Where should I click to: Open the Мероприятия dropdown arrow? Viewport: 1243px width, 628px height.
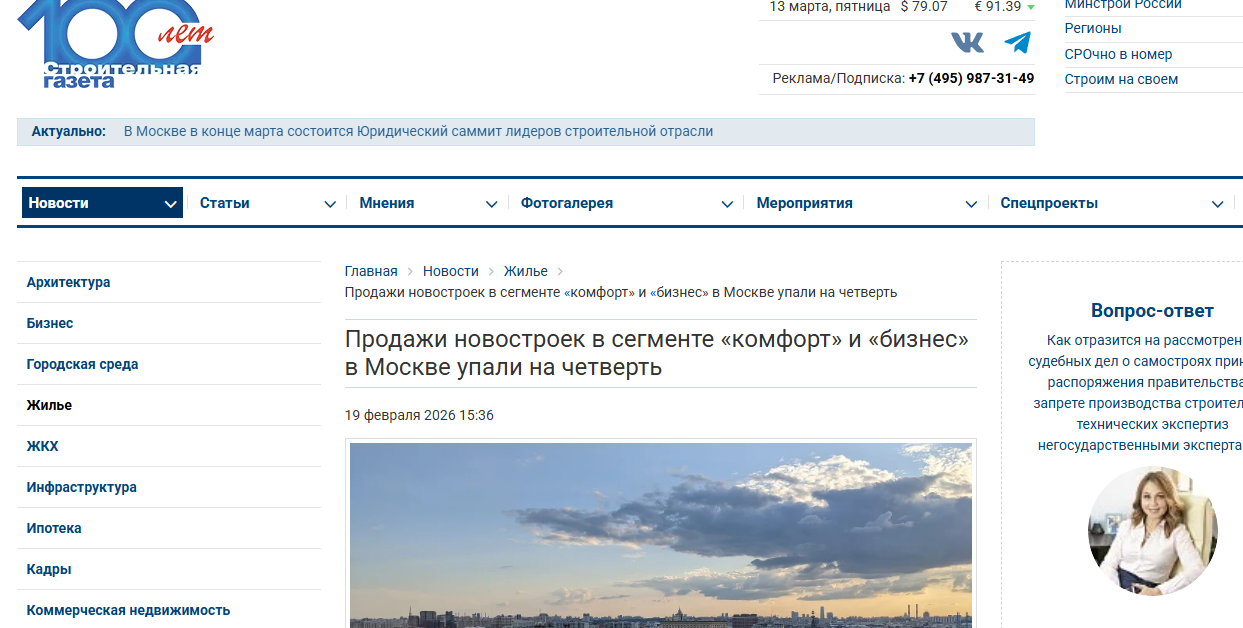[971, 203]
